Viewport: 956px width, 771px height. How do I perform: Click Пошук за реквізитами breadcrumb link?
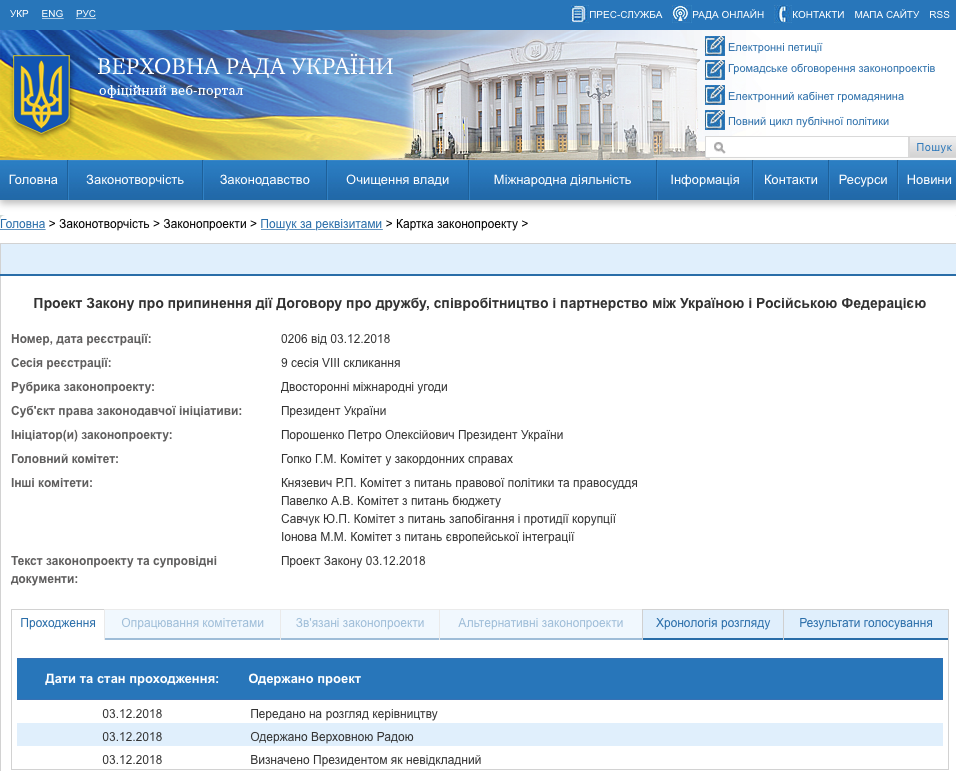coord(321,224)
